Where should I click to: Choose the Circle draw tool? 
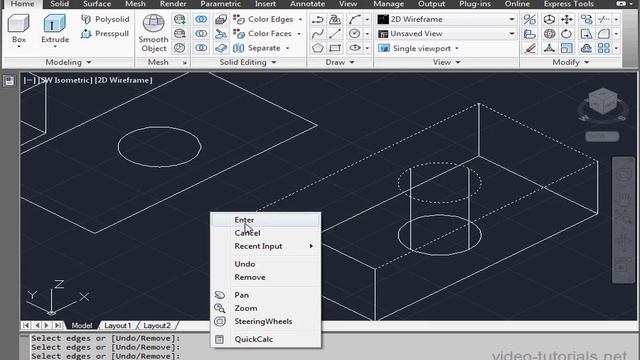[x=354, y=33]
